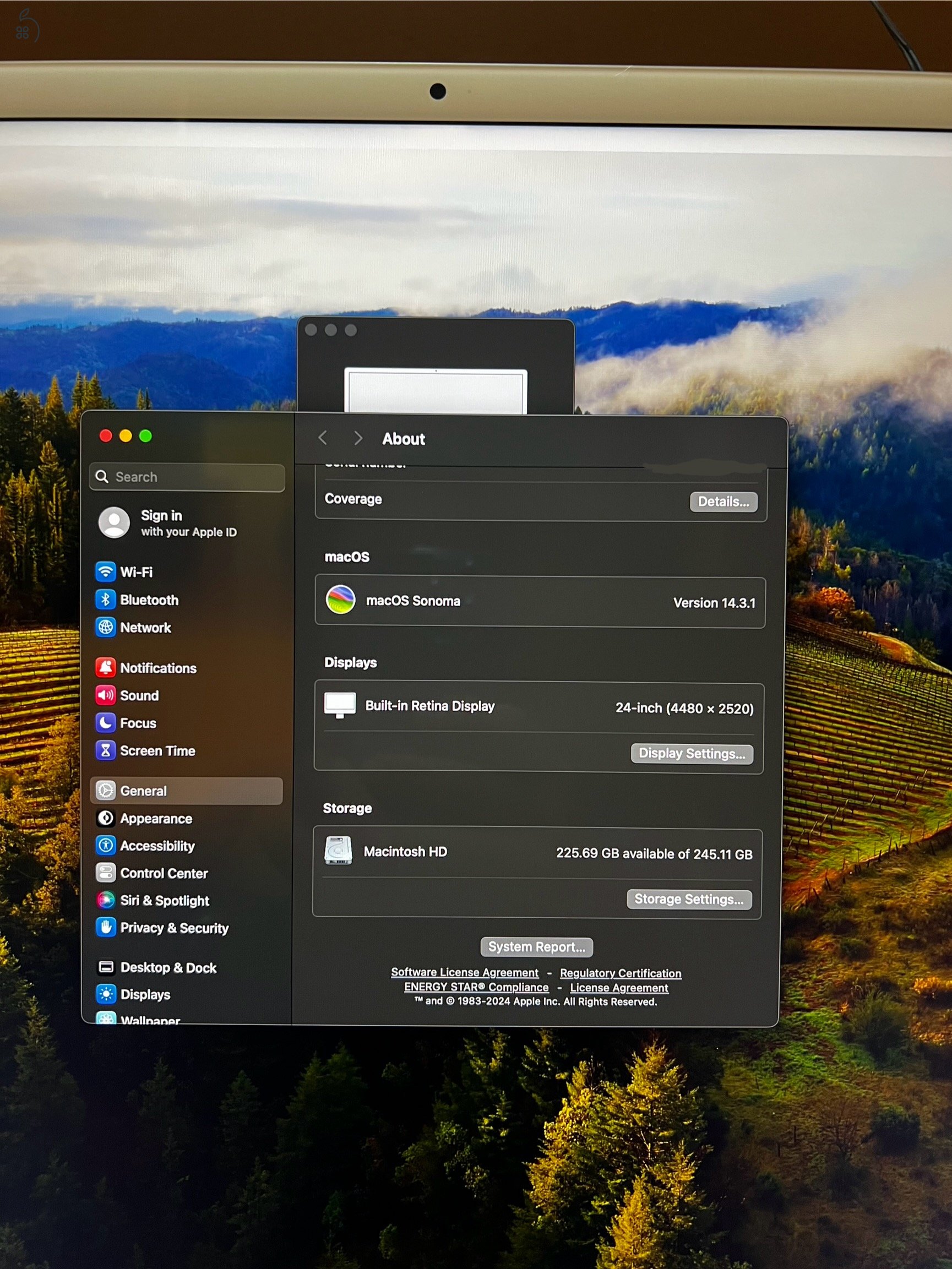Open Focus moon icon
Image resolution: width=952 pixels, height=1269 pixels.
point(106,723)
